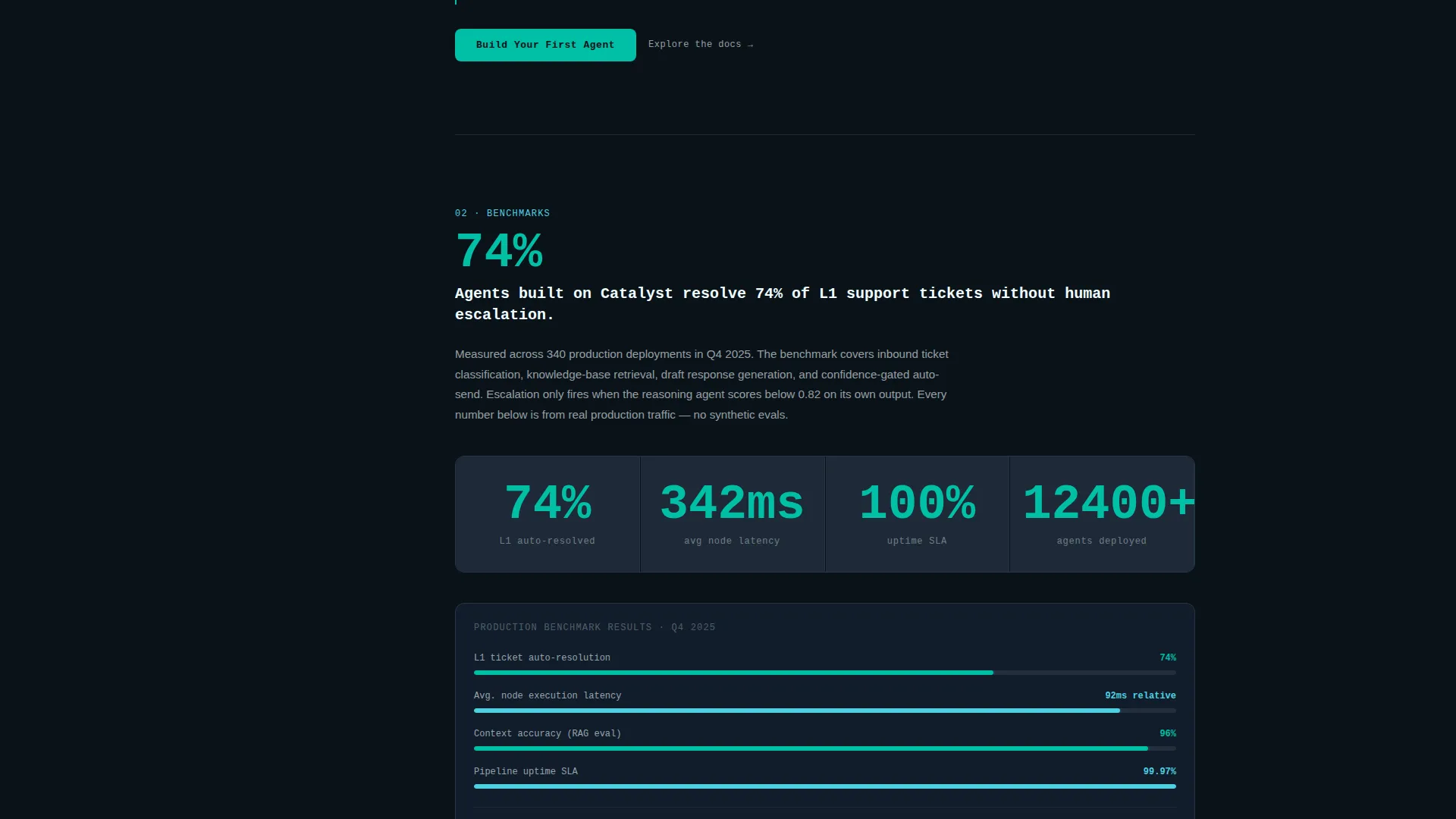Screen dimensions: 1456x819
Task: Click the Context accuracy (RAG eval) bar
Action: click(825, 748)
